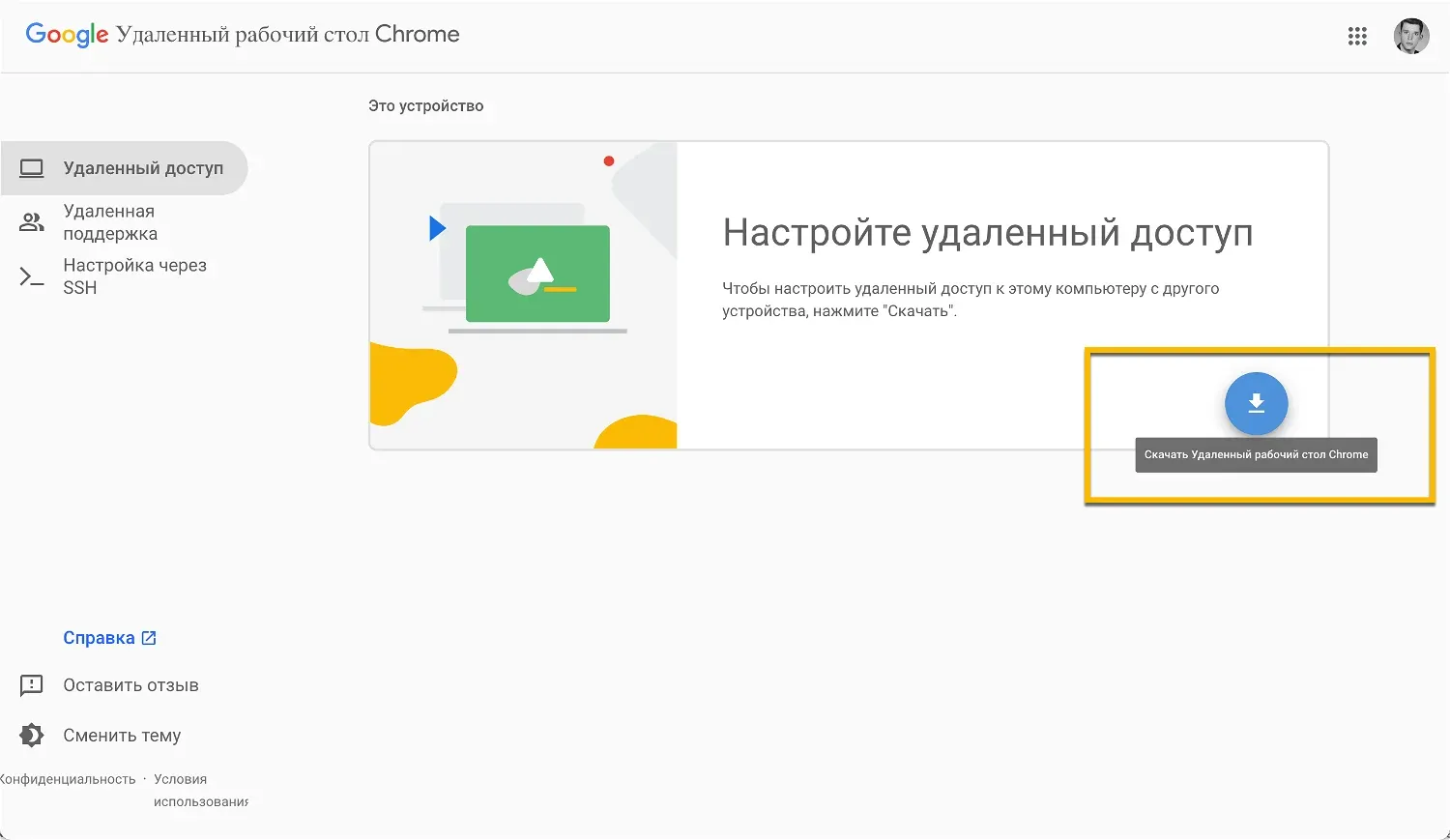Click the terminal prompt SSH icon
The image size is (1450, 840).
click(x=32, y=277)
